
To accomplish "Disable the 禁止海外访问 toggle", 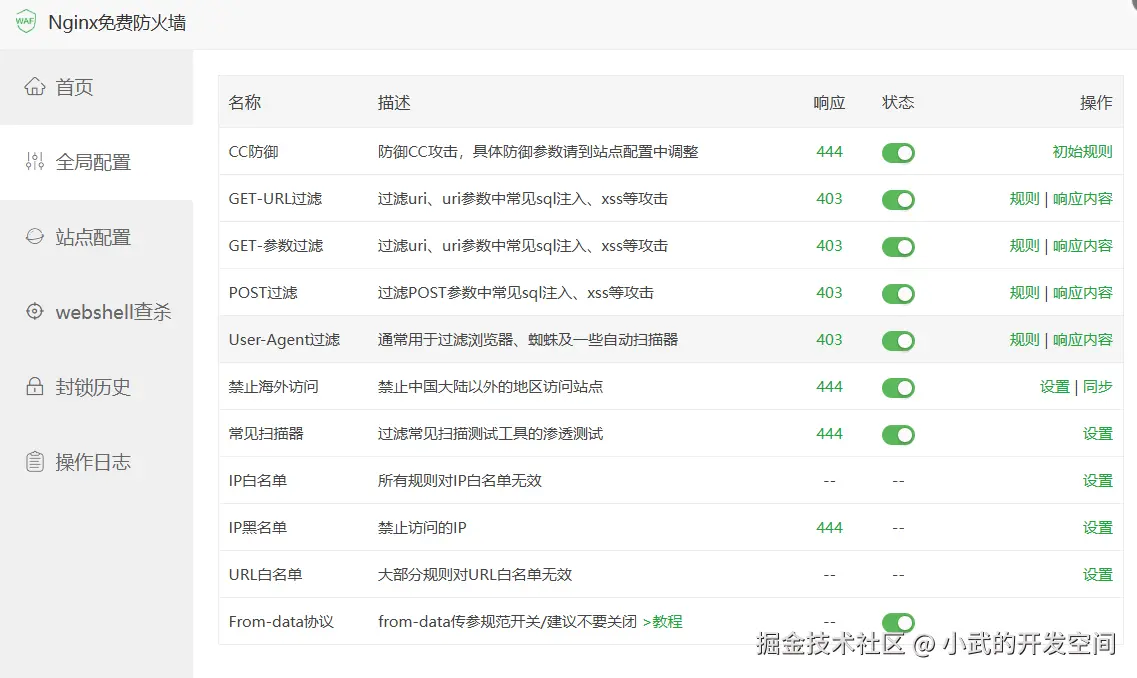I will point(897,387).
